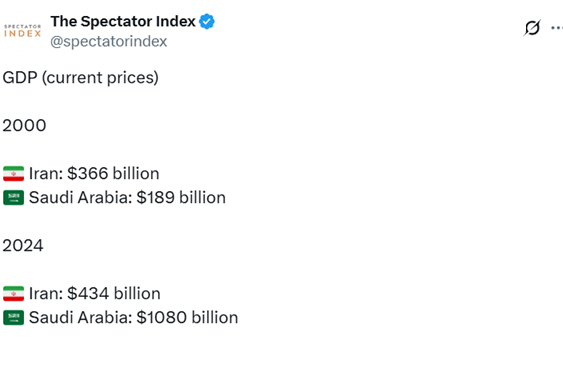Click the Saudi flag beside $1080 billion
563x381 pixels.
pyautogui.click(x=14, y=317)
